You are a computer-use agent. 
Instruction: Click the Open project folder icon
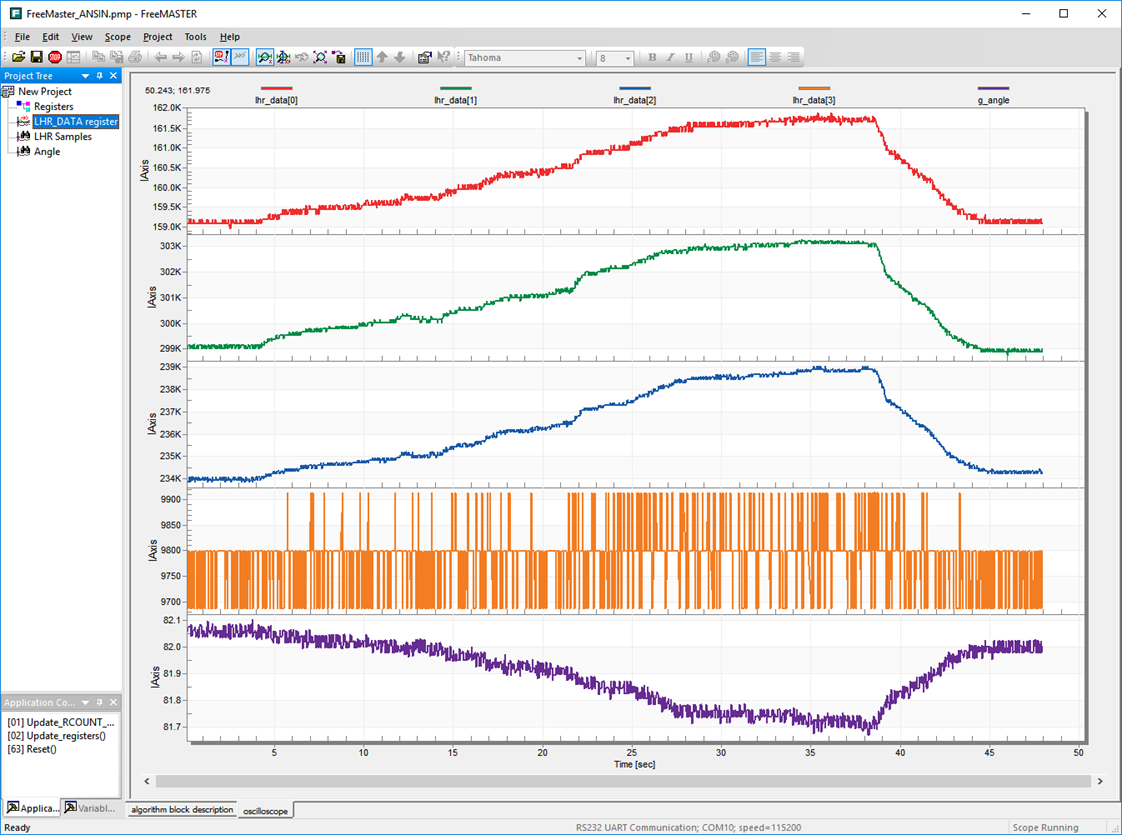pos(19,57)
